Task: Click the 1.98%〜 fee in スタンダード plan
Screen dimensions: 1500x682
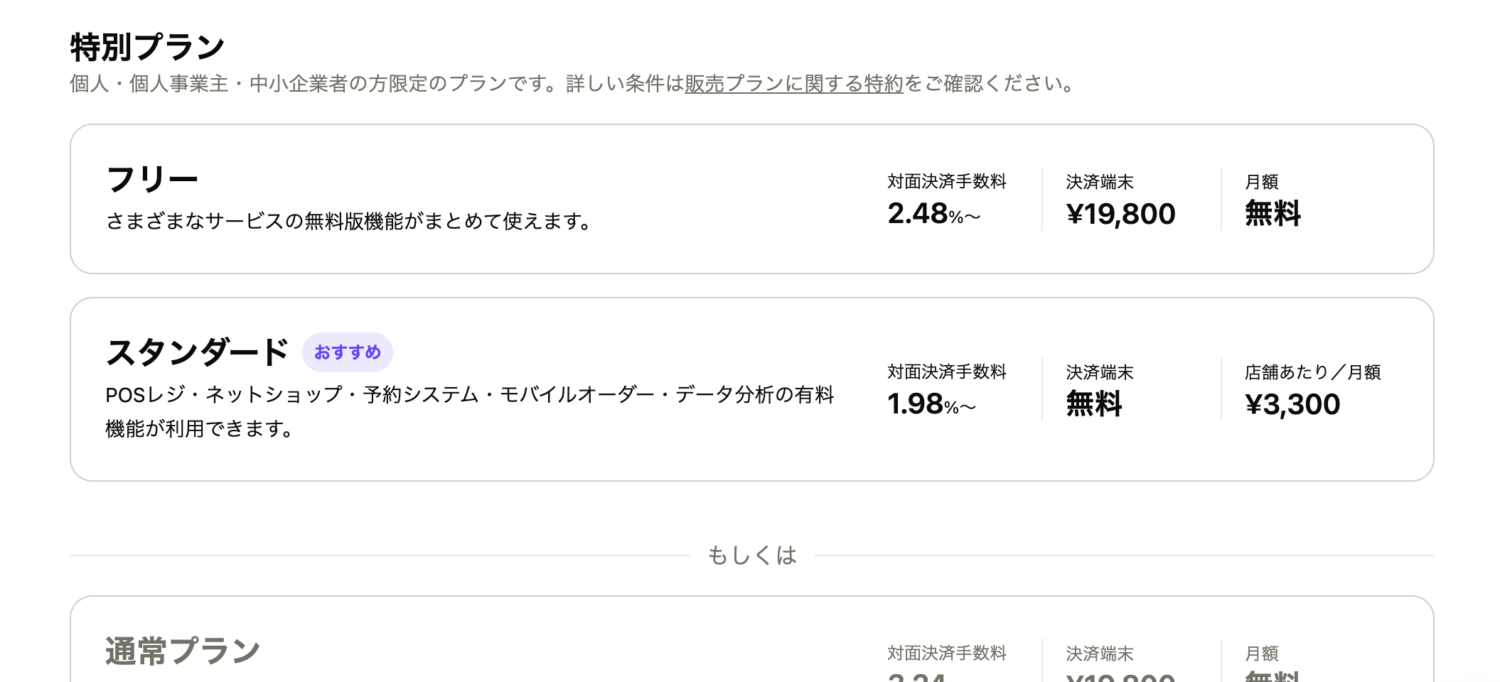Action: [931, 404]
